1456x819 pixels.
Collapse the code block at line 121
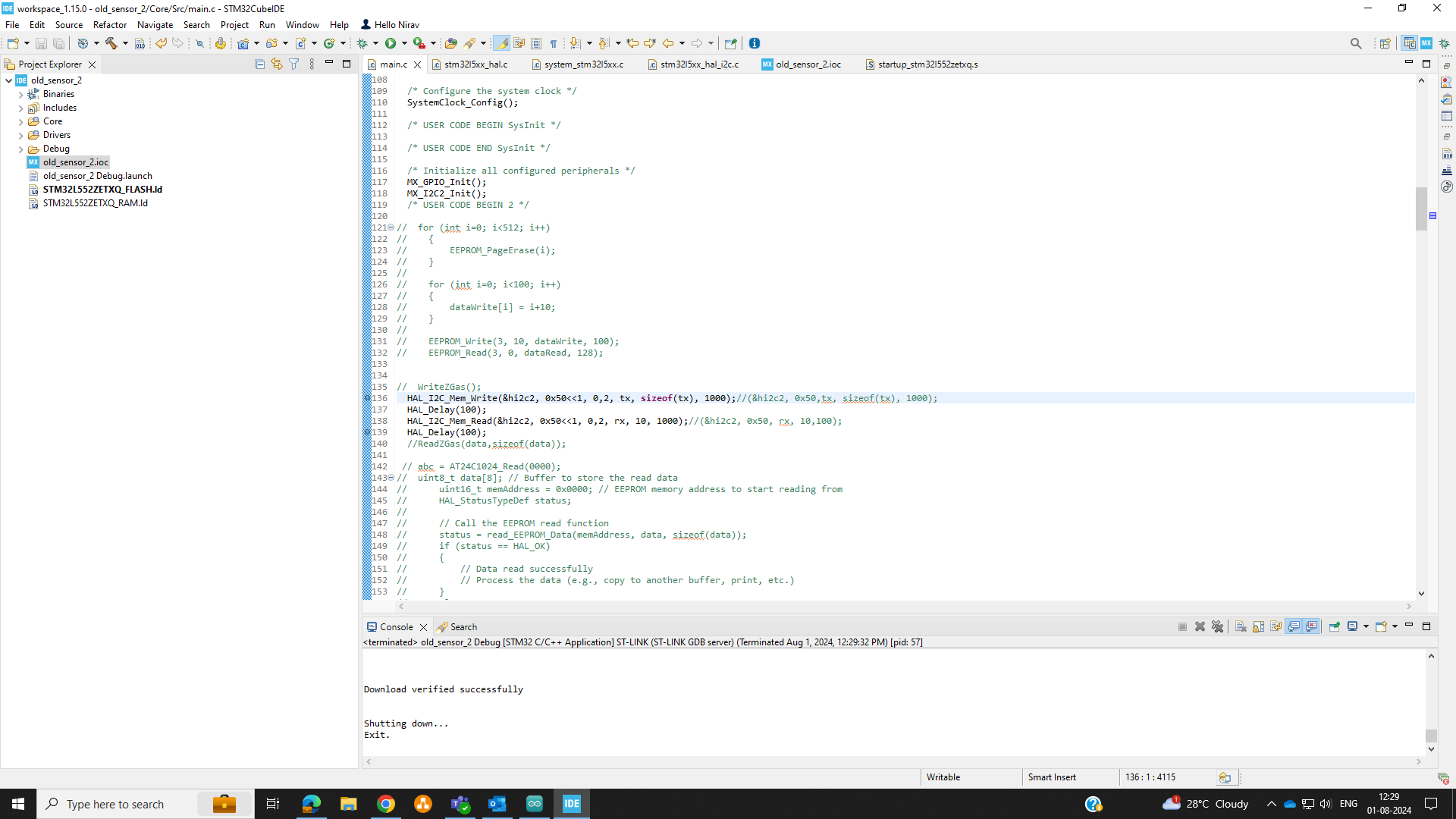coord(391,227)
